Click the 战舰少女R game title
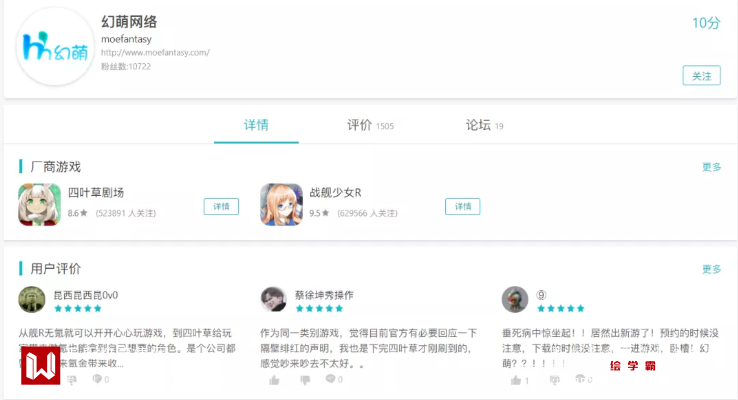Viewport: 738px width, 400px height. [336, 192]
